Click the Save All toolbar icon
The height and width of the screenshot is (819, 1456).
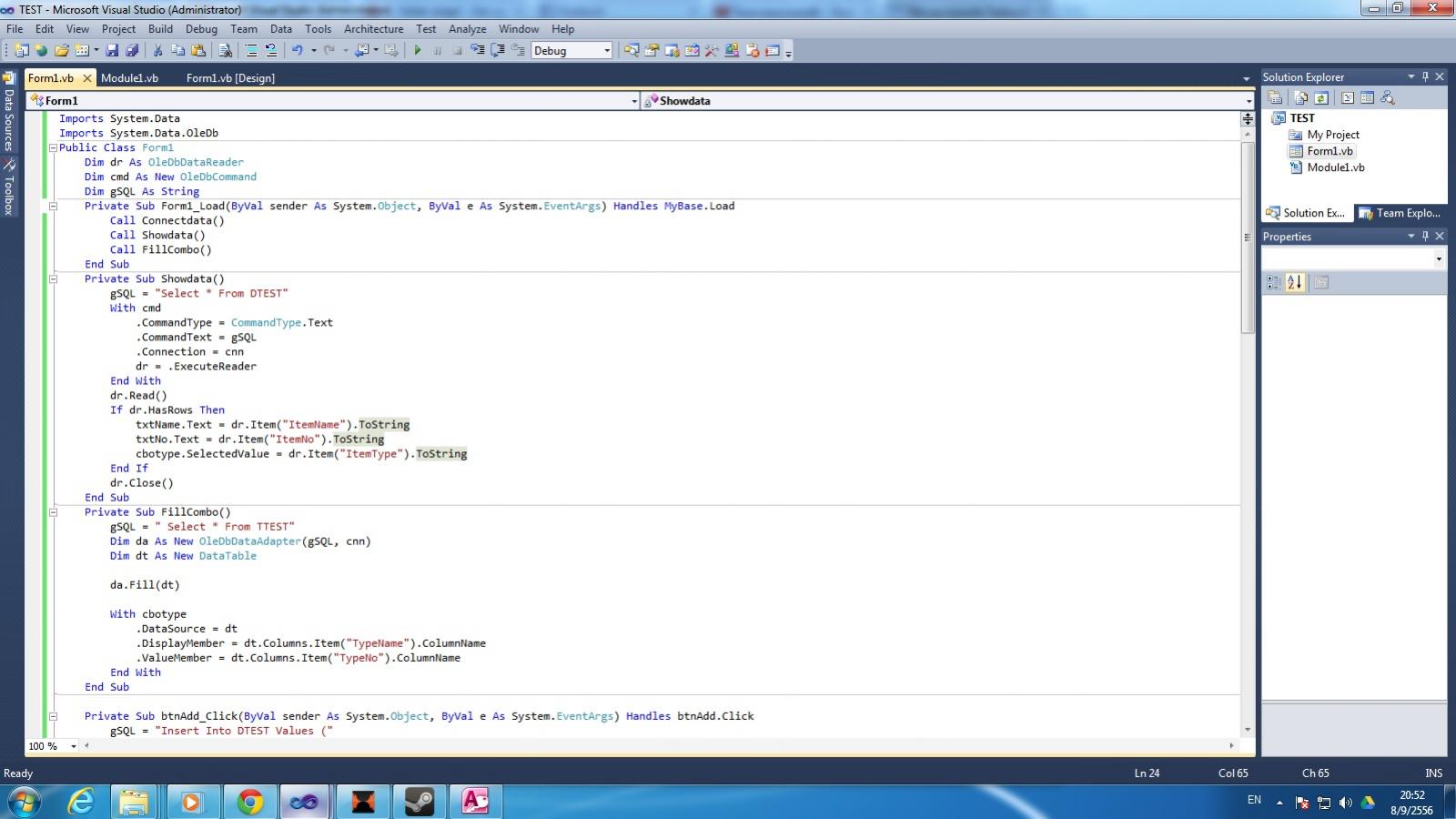click(132, 51)
